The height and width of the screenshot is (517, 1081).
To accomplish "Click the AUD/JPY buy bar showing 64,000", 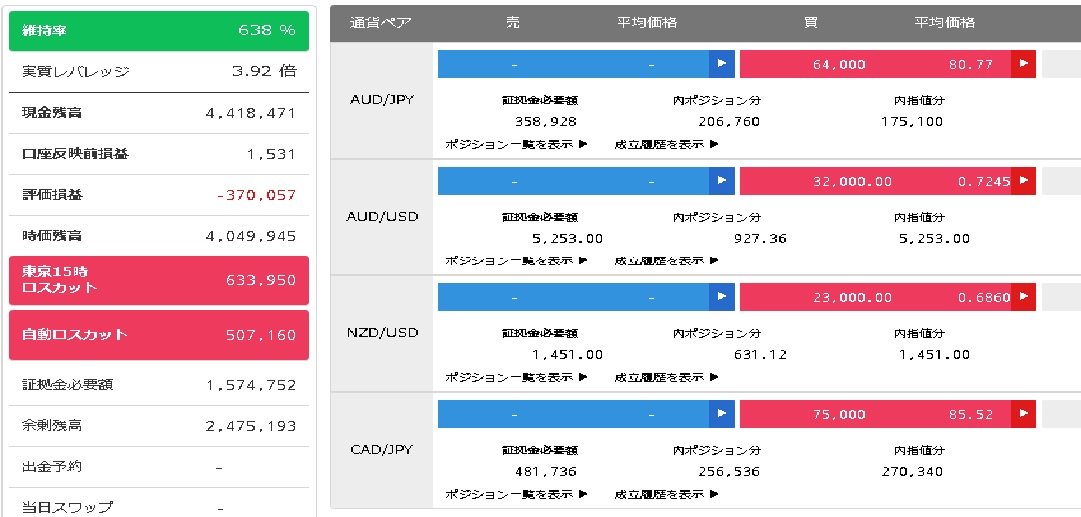I will pos(874,64).
